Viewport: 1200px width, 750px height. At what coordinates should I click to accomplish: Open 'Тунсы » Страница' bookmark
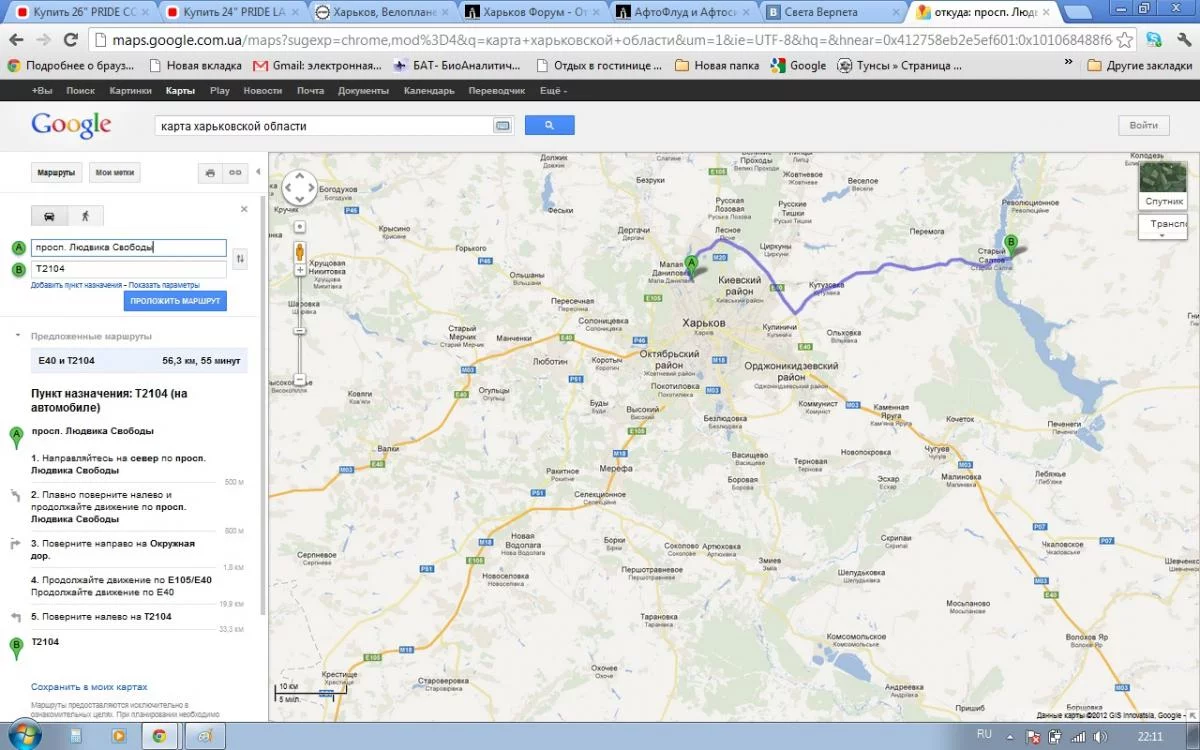(900, 65)
